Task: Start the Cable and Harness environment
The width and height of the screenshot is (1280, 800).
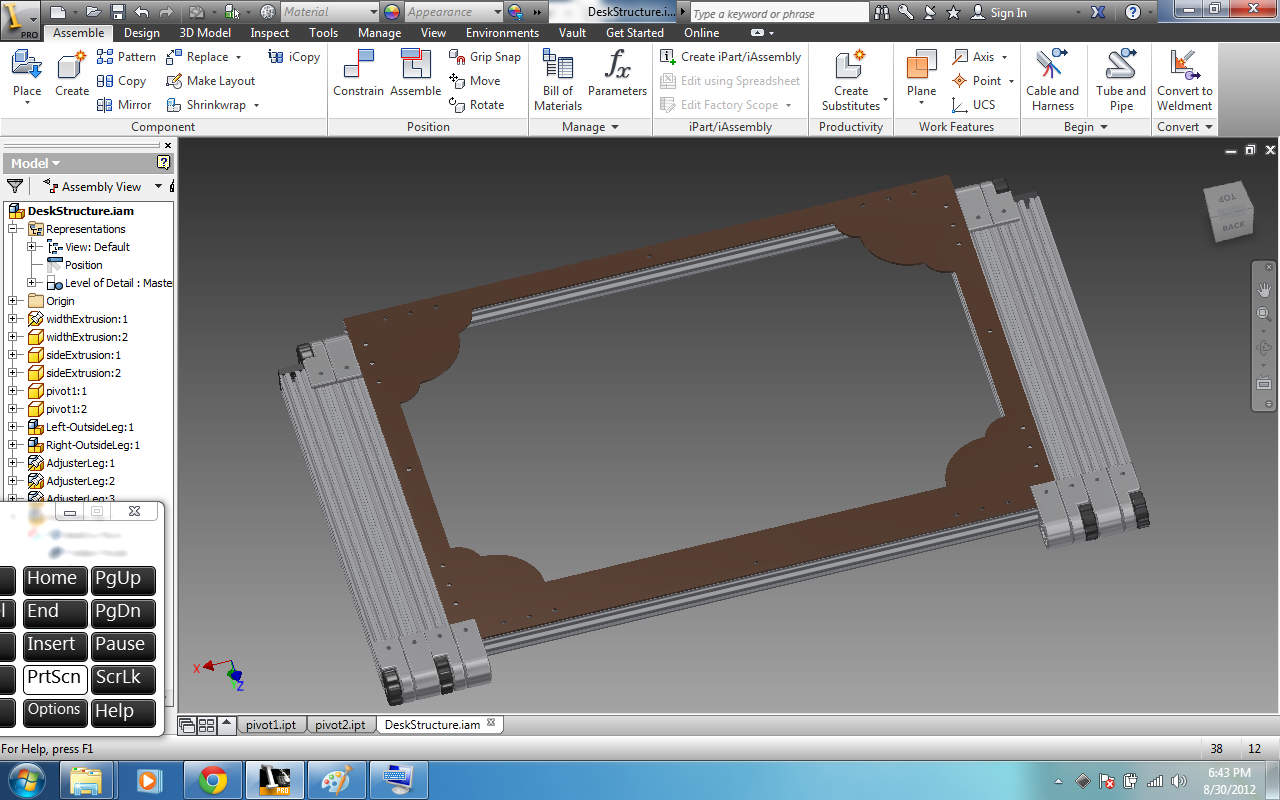Action: point(1052,80)
